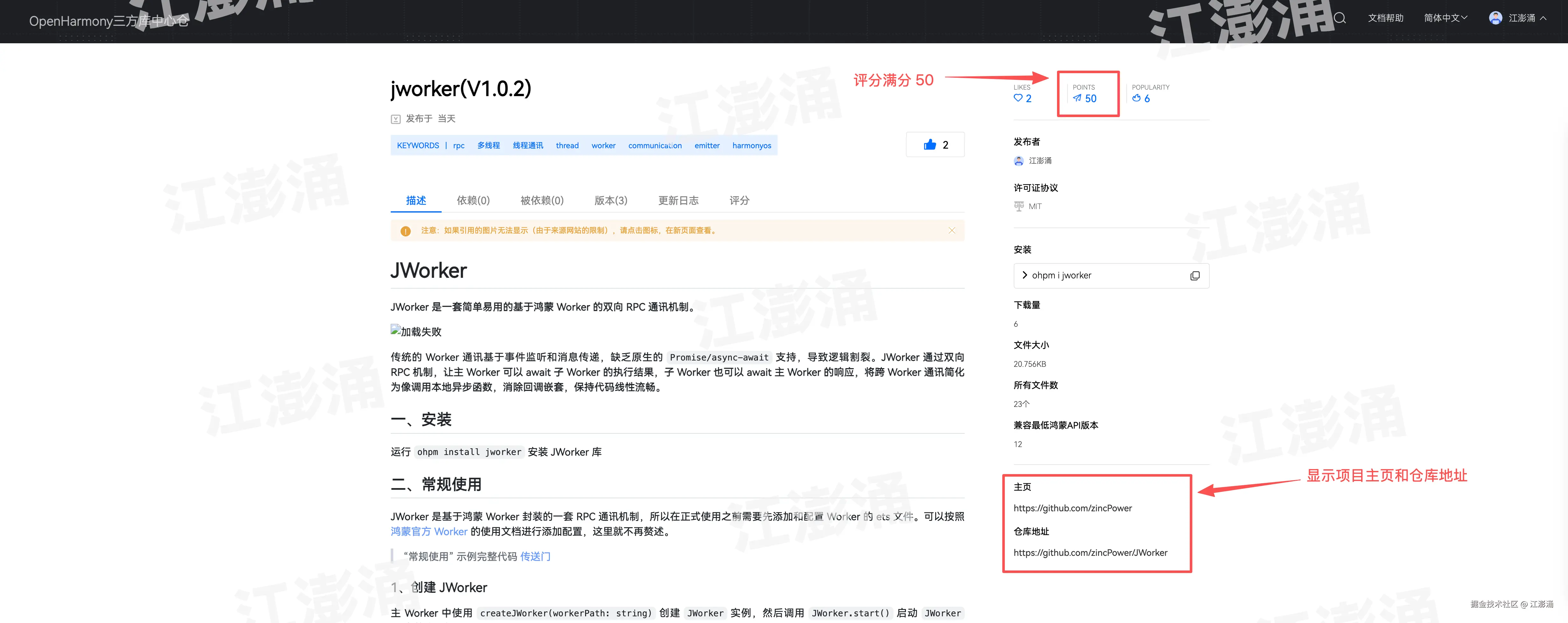Click the heart LIKES icon
Image resolution: width=1568 pixels, height=623 pixels.
(x=1018, y=98)
